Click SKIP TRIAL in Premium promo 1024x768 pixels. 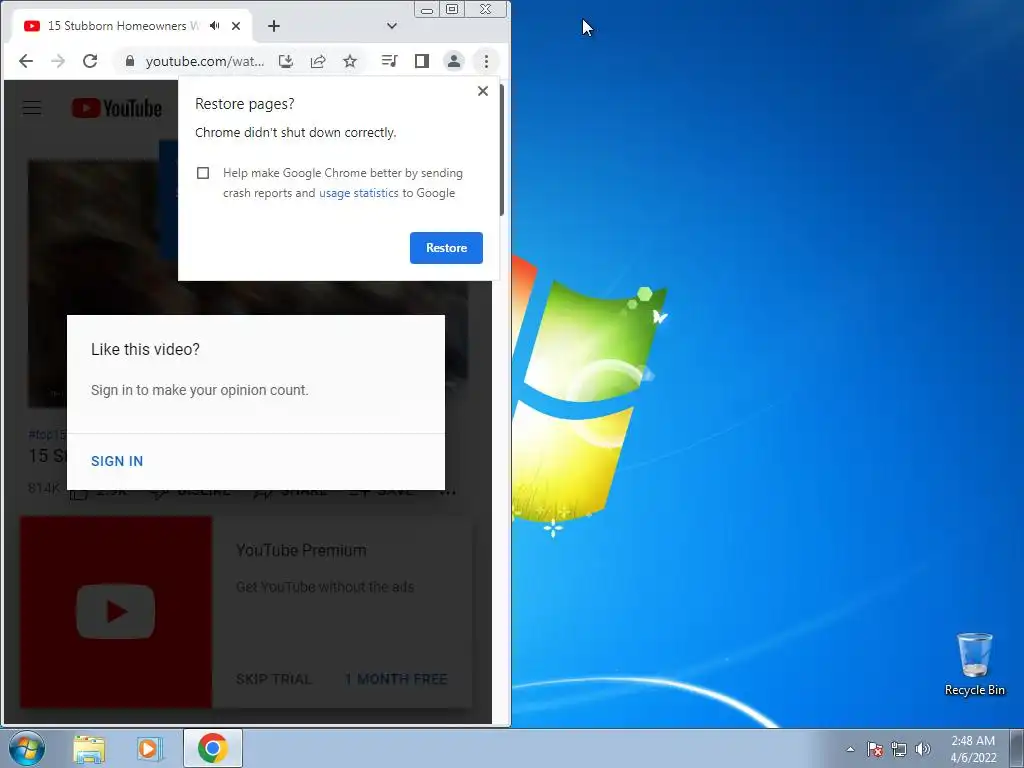coord(274,679)
